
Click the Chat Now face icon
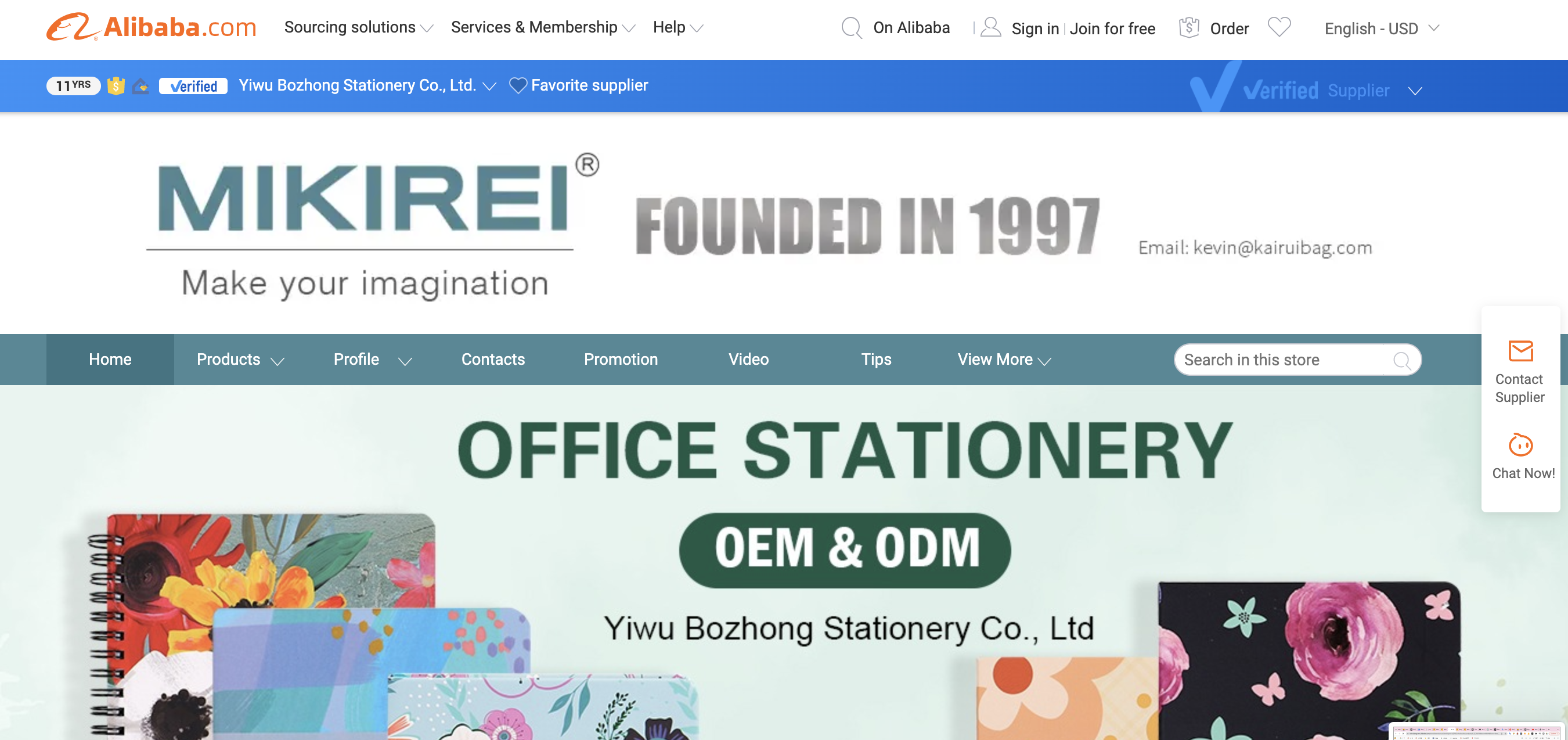tap(1520, 444)
